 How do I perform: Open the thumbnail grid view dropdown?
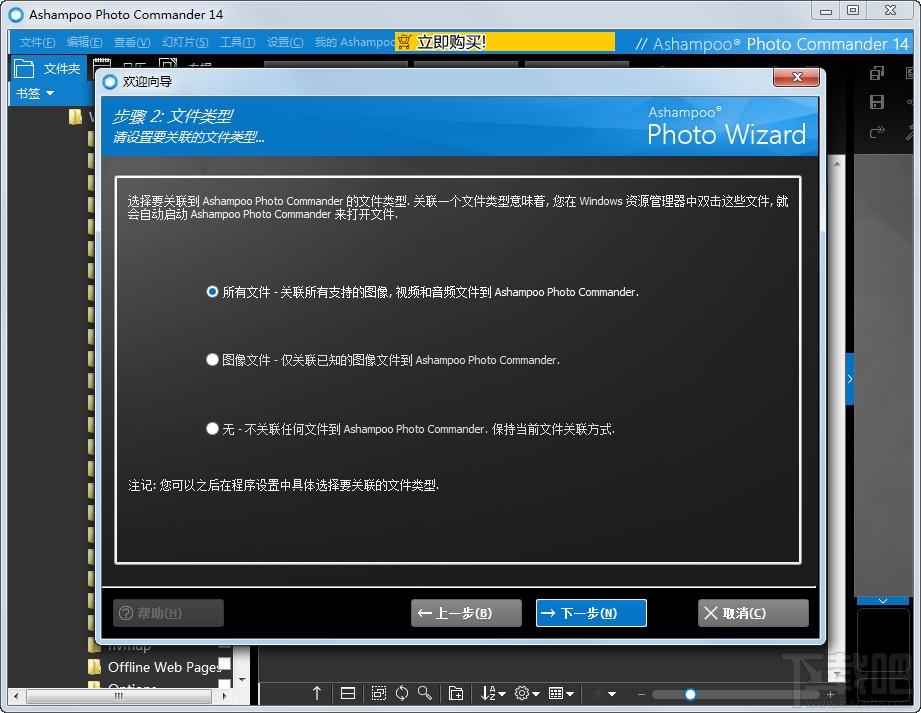click(x=561, y=694)
